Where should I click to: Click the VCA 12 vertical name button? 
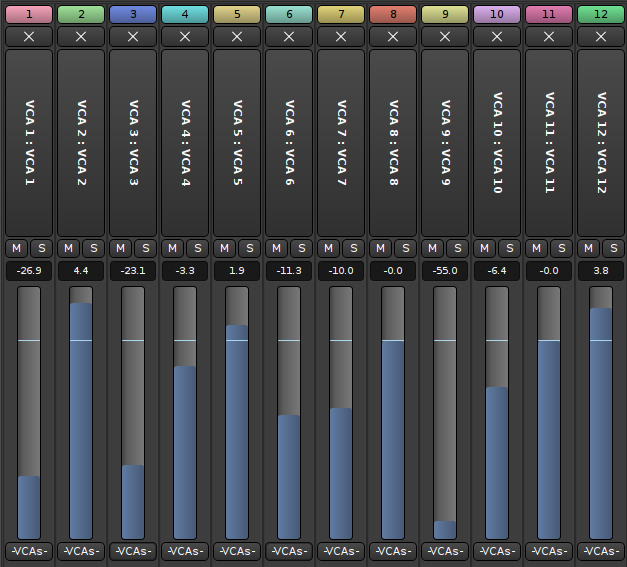pyautogui.click(x=601, y=142)
